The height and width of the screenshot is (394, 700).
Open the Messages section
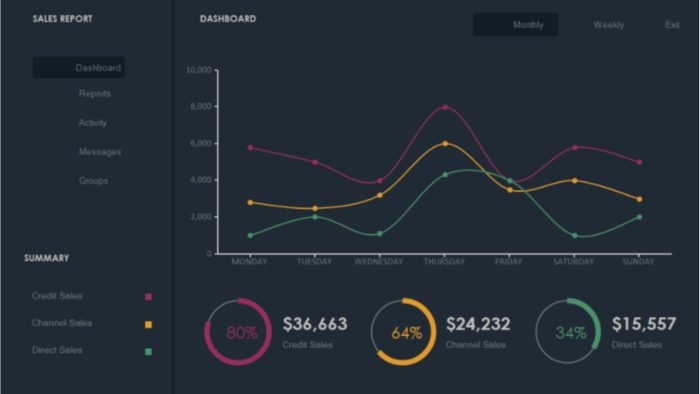(x=100, y=152)
